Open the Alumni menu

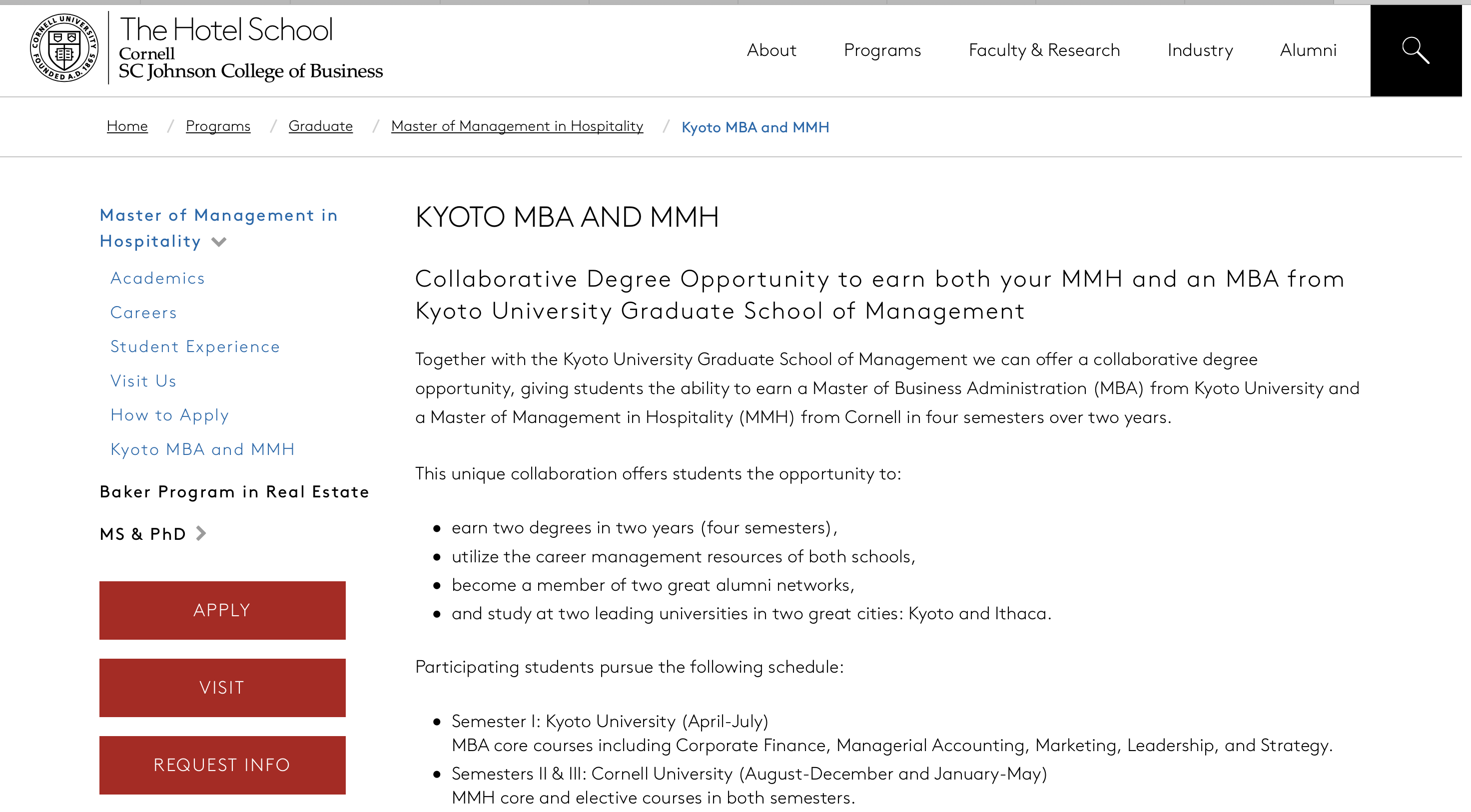click(x=1308, y=50)
